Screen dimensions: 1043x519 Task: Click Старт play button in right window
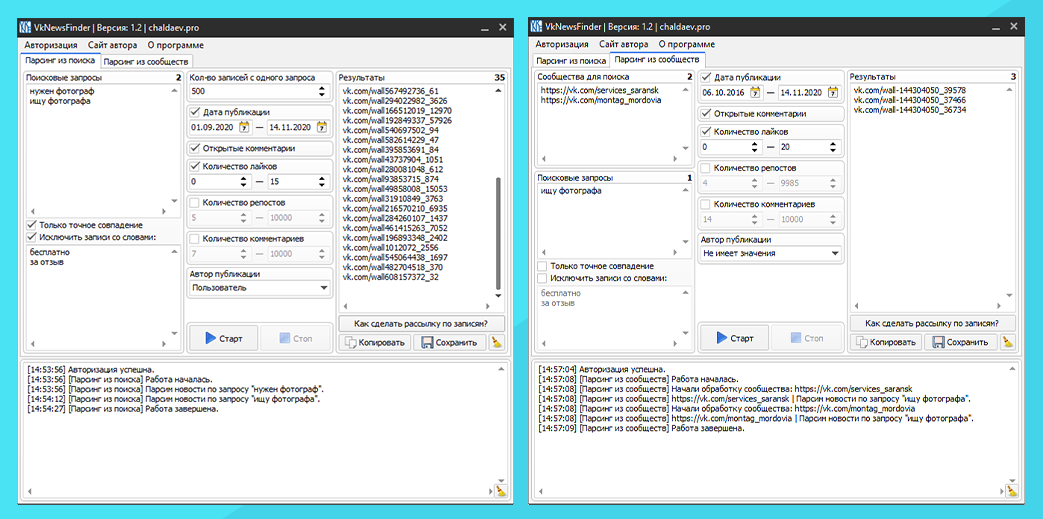(x=734, y=338)
